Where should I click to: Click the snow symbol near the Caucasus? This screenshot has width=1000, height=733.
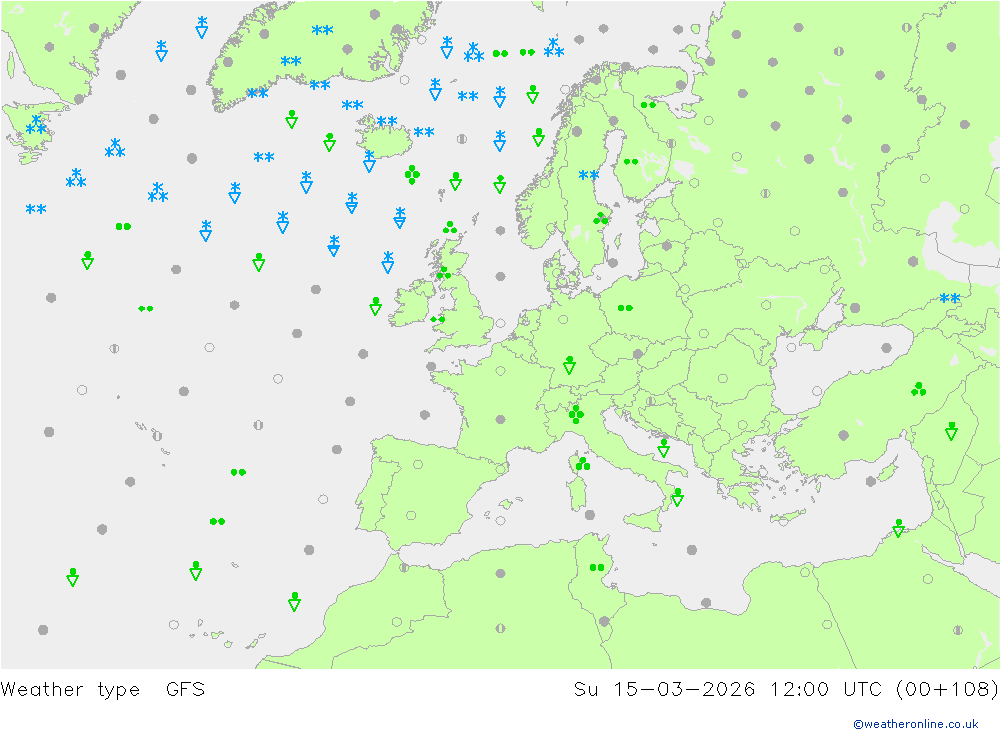tap(950, 298)
